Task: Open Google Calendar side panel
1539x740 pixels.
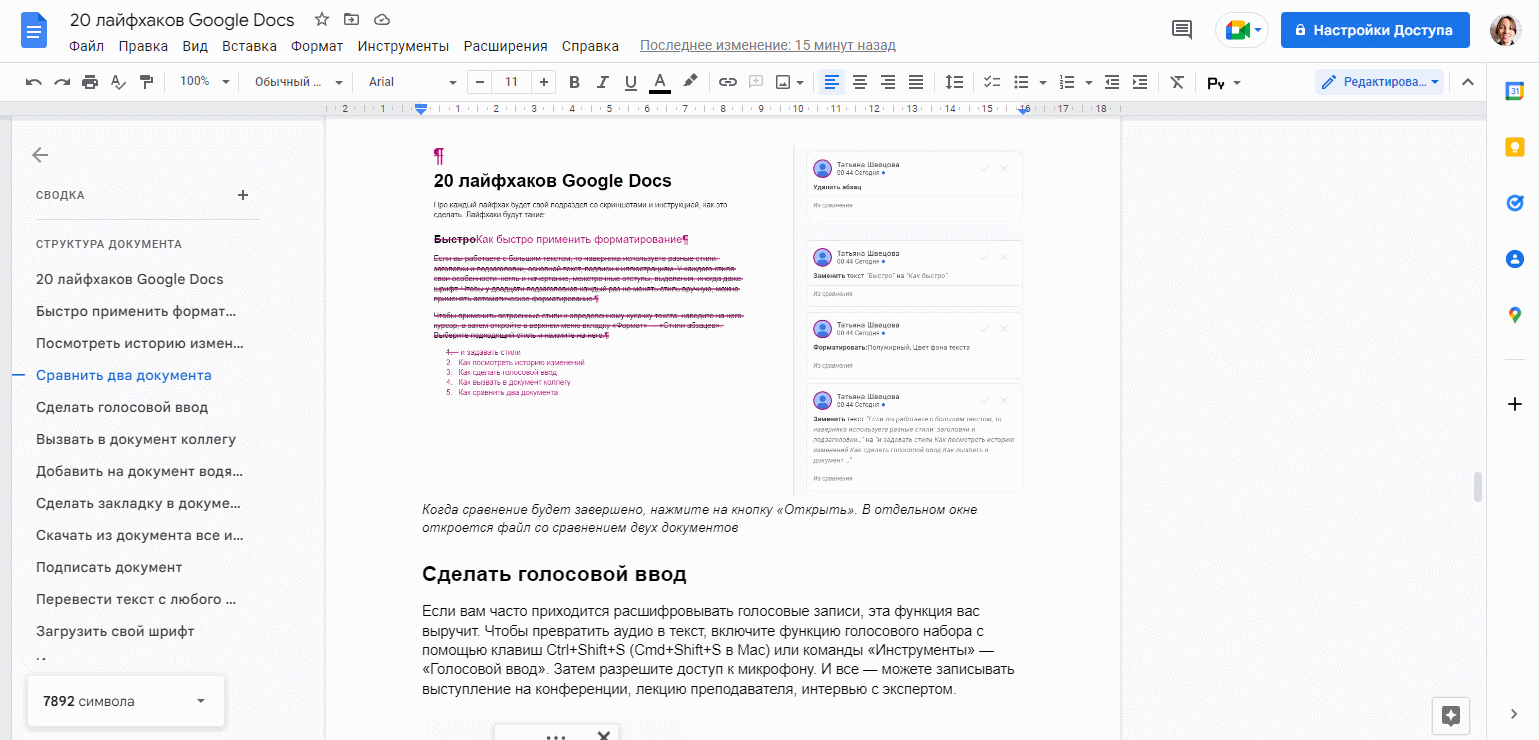Action: [x=1514, y=91]
